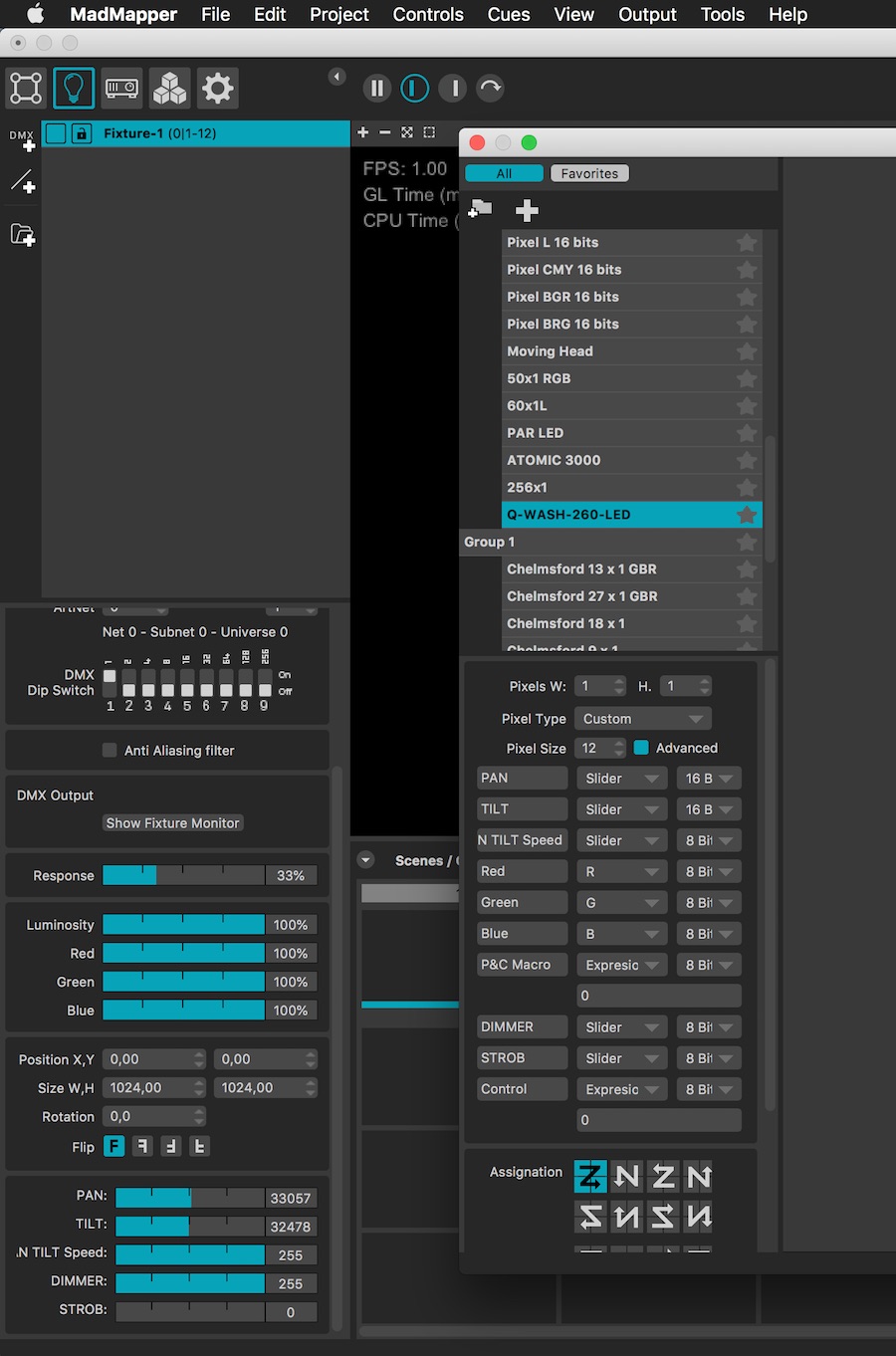Open PAN channel type Slider dropdown
Image resolution: width=896 pixels, height=1356 pixels.
pyautogui.click(x=622, y=779)
